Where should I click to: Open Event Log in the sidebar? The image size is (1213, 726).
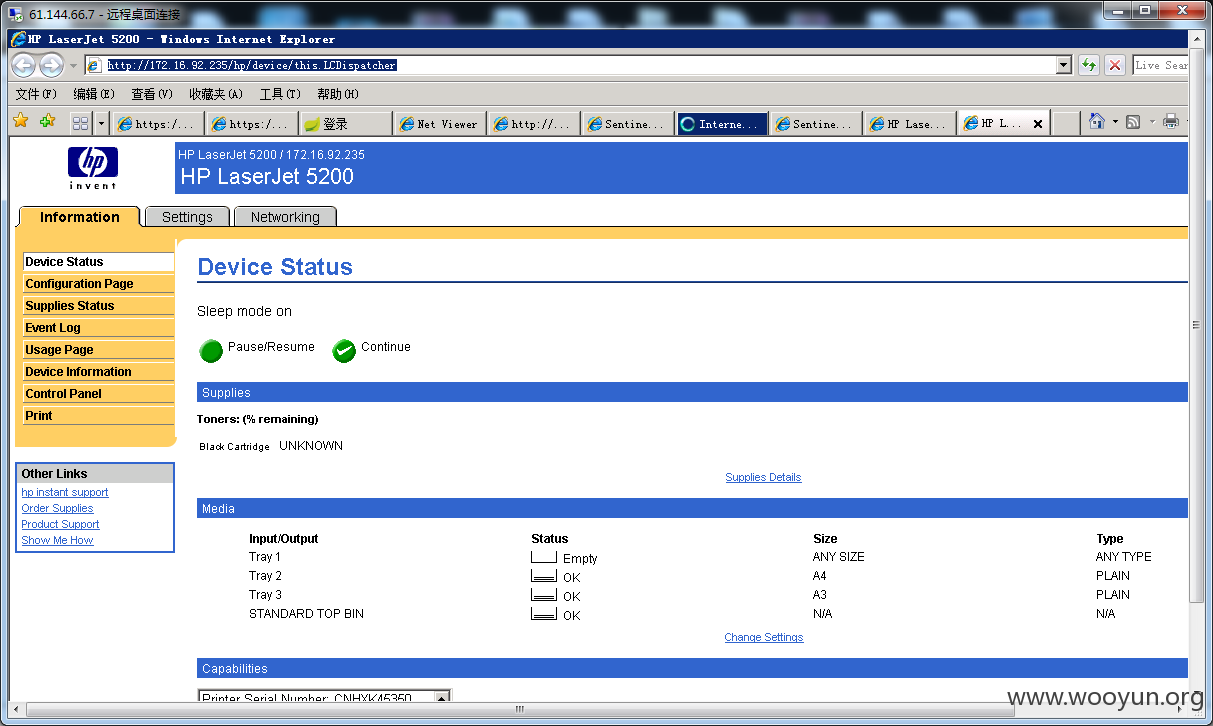click(98, 328)
